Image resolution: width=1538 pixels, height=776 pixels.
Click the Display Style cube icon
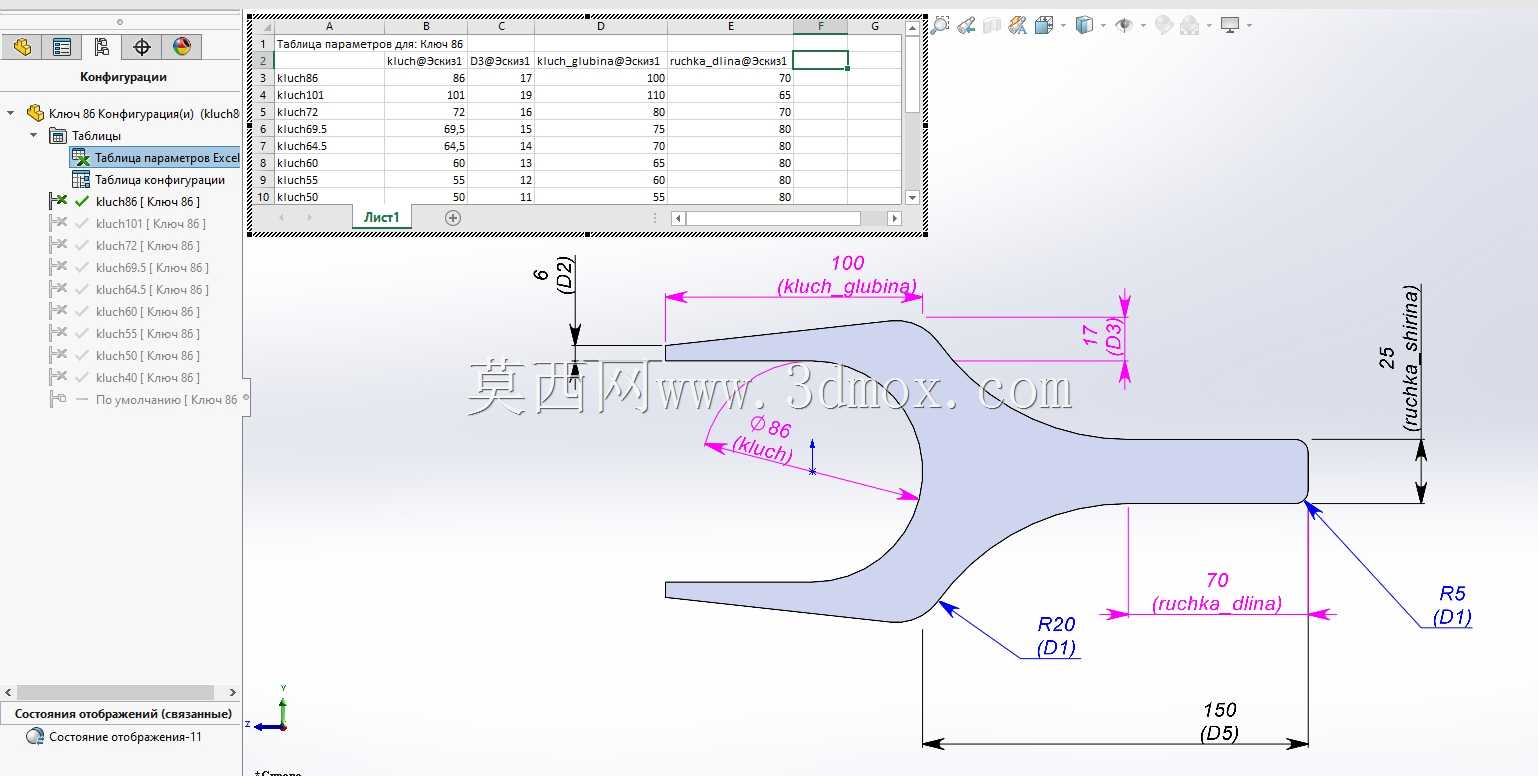pyautogui.click(x=1084, y=26)
